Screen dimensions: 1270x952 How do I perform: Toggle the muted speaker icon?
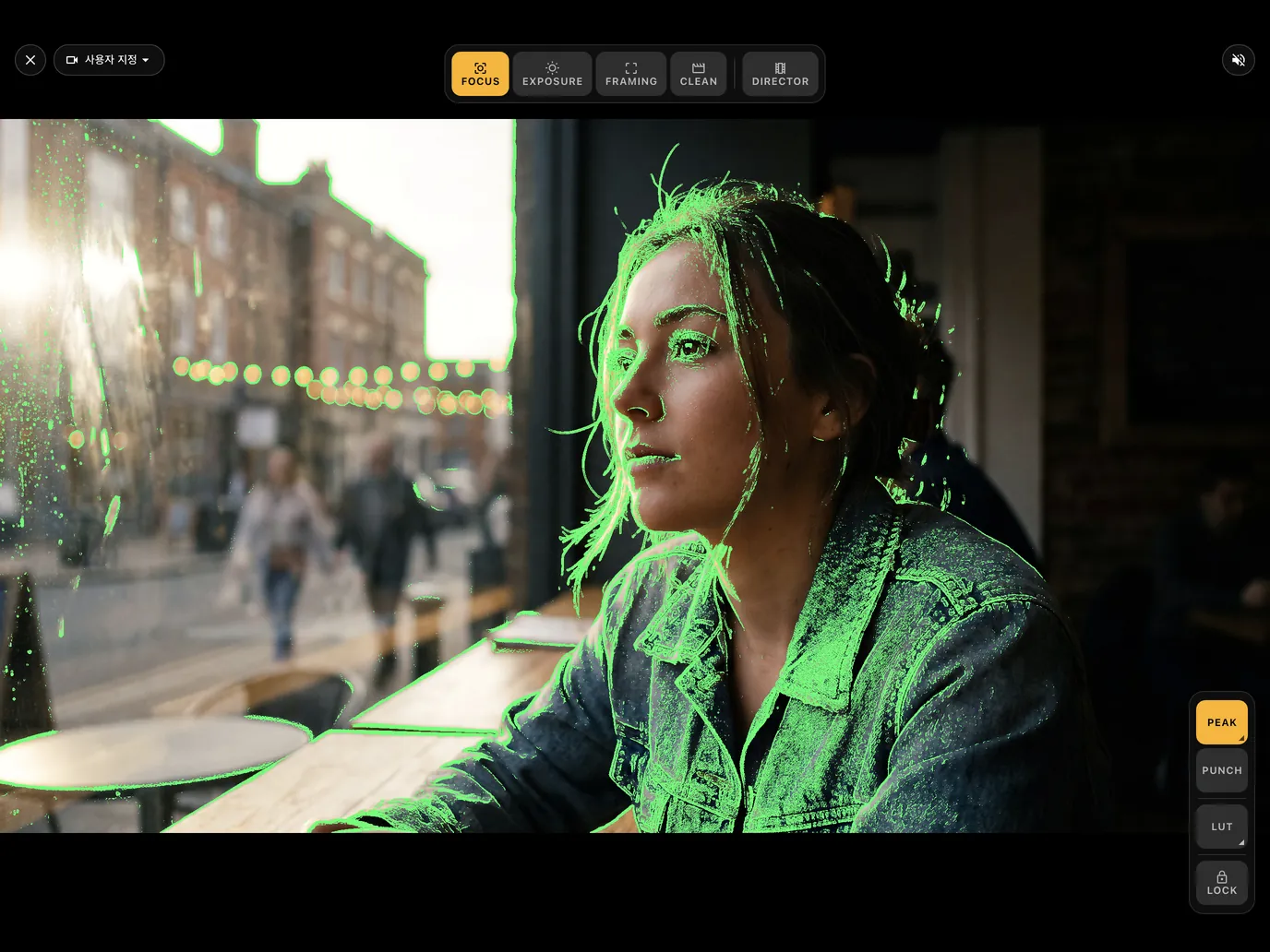coord(1239,60)
